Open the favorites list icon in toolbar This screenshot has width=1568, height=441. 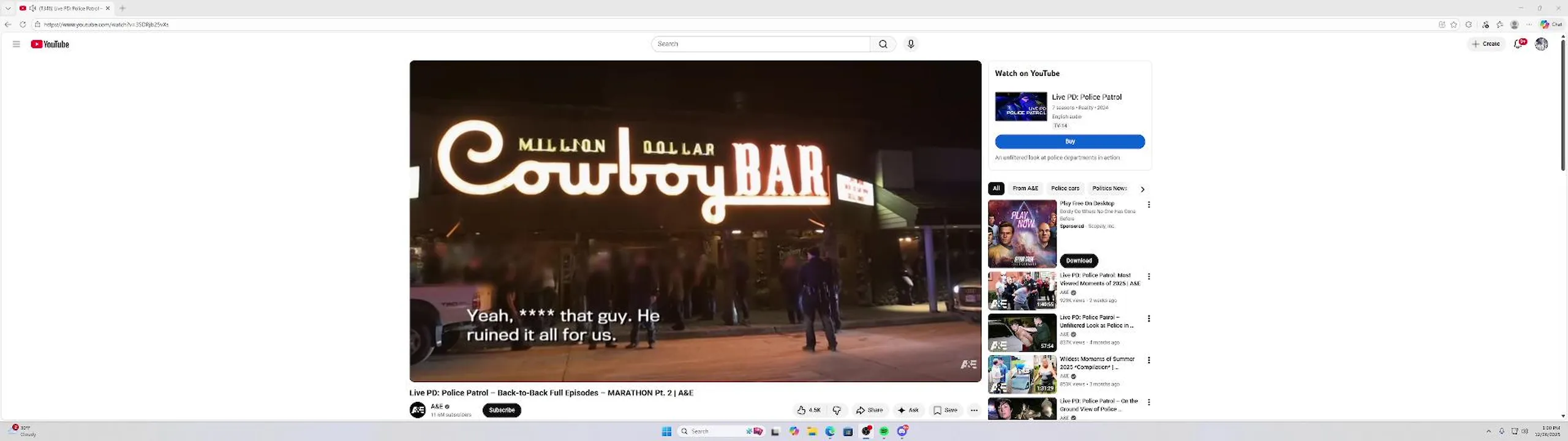click(x=1500, y=24)
